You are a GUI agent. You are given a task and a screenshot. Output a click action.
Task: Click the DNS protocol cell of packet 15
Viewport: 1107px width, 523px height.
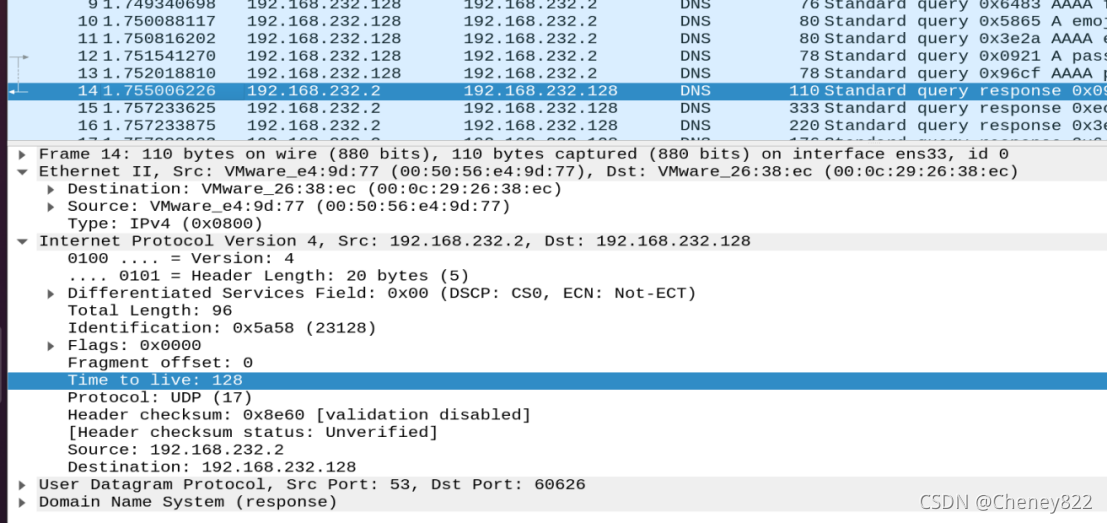(x=695, y=108)
